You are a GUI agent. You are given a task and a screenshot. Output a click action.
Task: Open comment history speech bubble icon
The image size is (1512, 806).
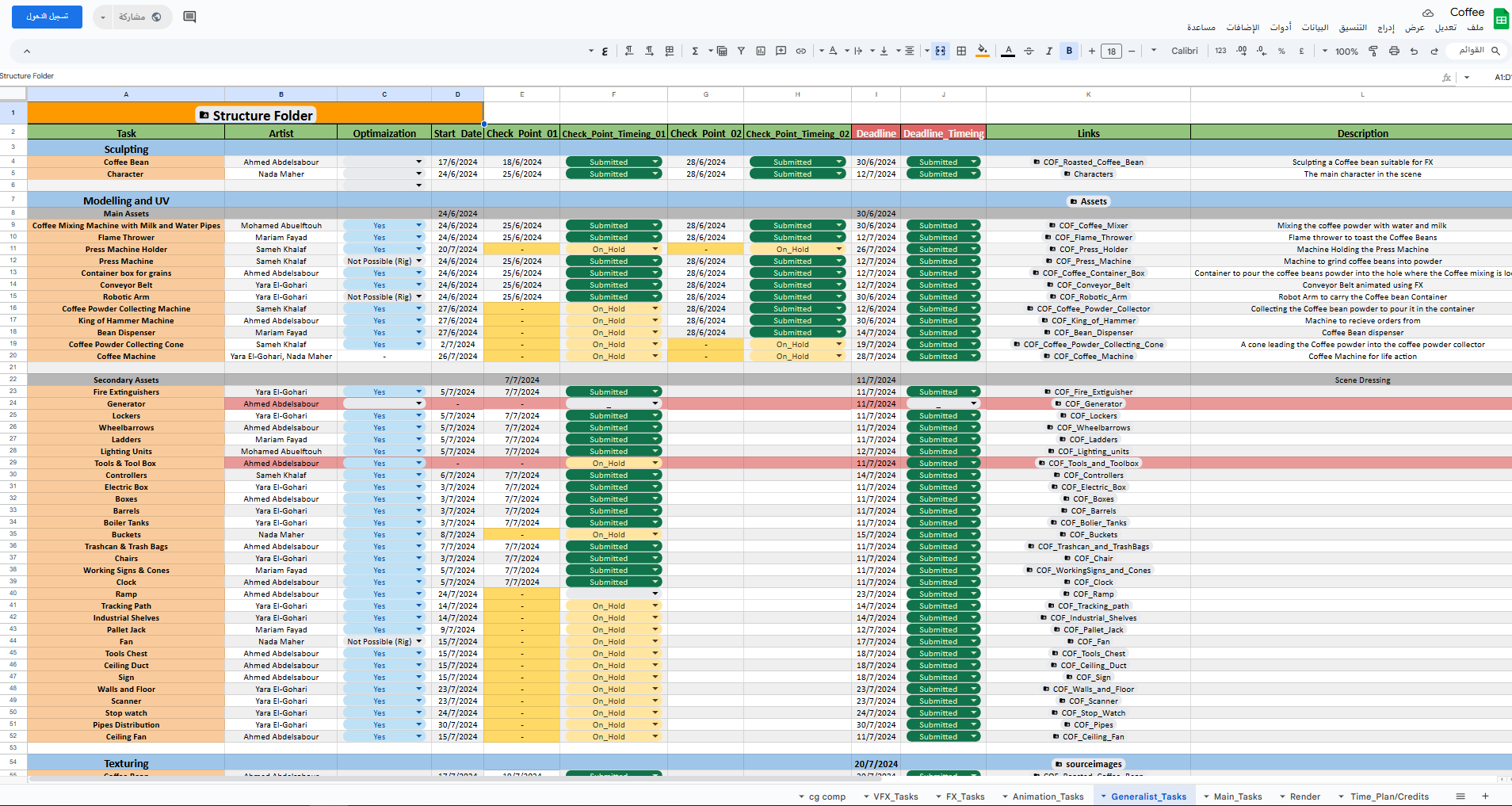(189, 17)
